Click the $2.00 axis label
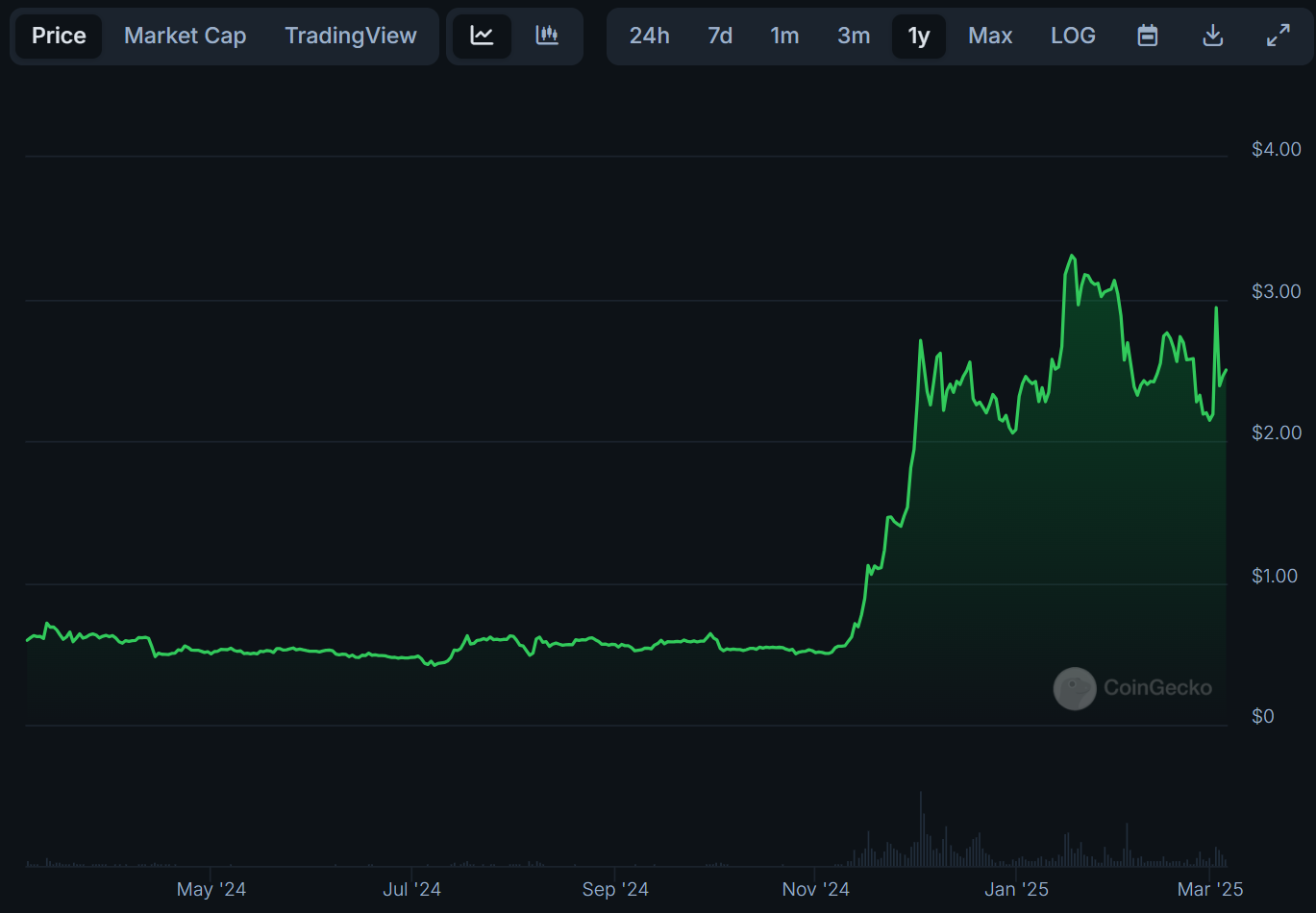The width and height of the screenshot is (1316, 913). tap(1277, 432)
